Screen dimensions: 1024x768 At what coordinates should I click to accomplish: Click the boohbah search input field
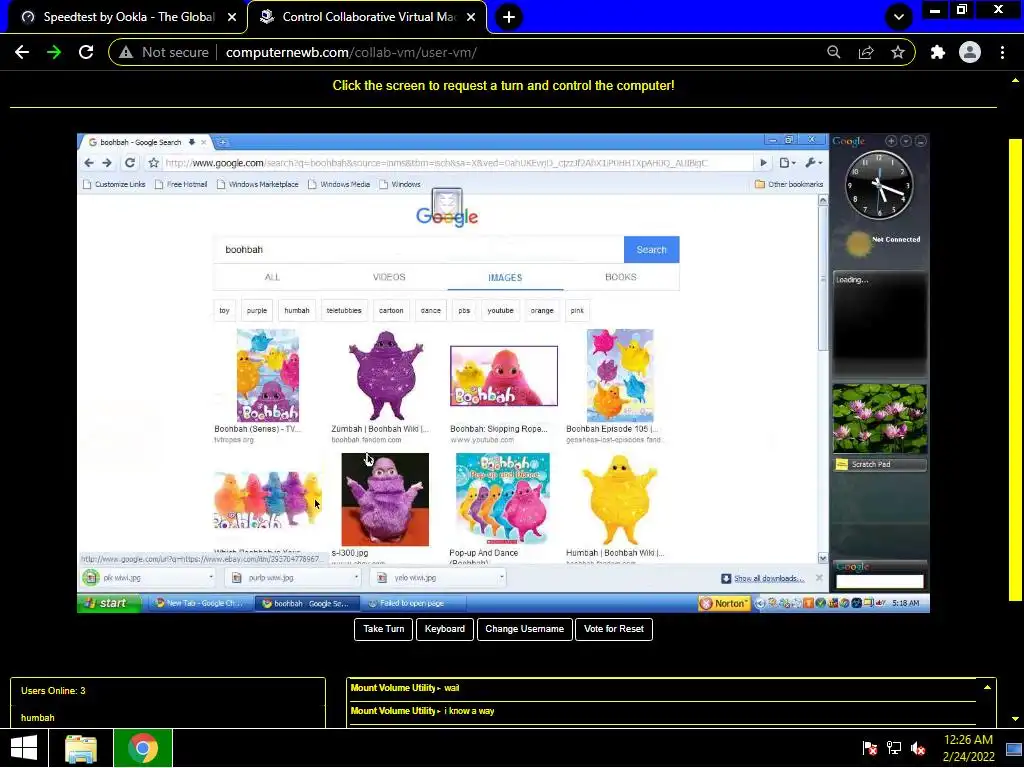419,249
